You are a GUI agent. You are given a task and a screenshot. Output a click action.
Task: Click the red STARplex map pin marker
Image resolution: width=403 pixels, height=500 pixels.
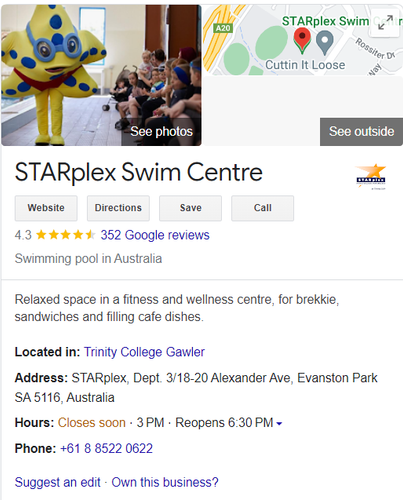(302, 41)
